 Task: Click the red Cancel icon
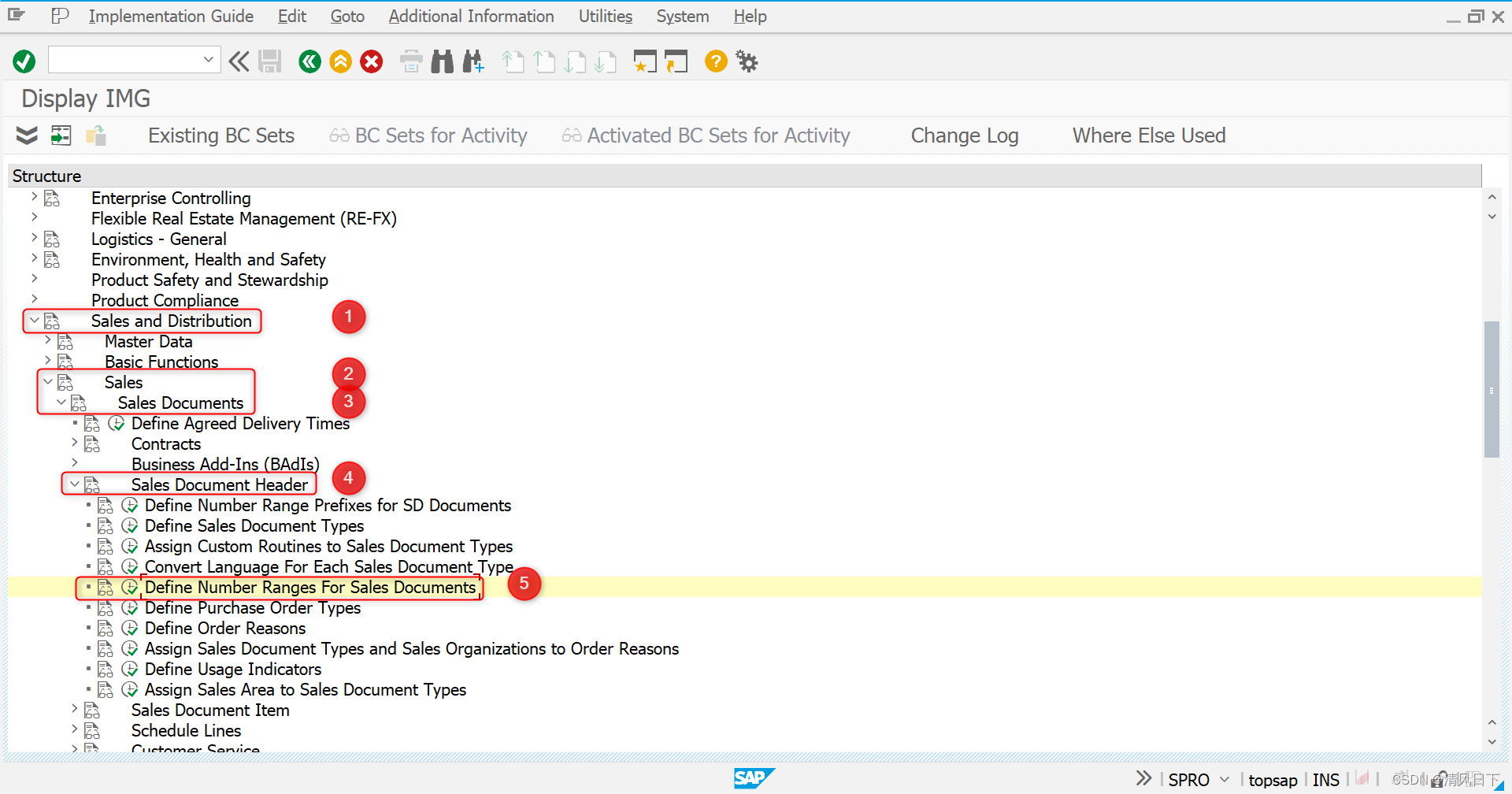coord(371,61)
